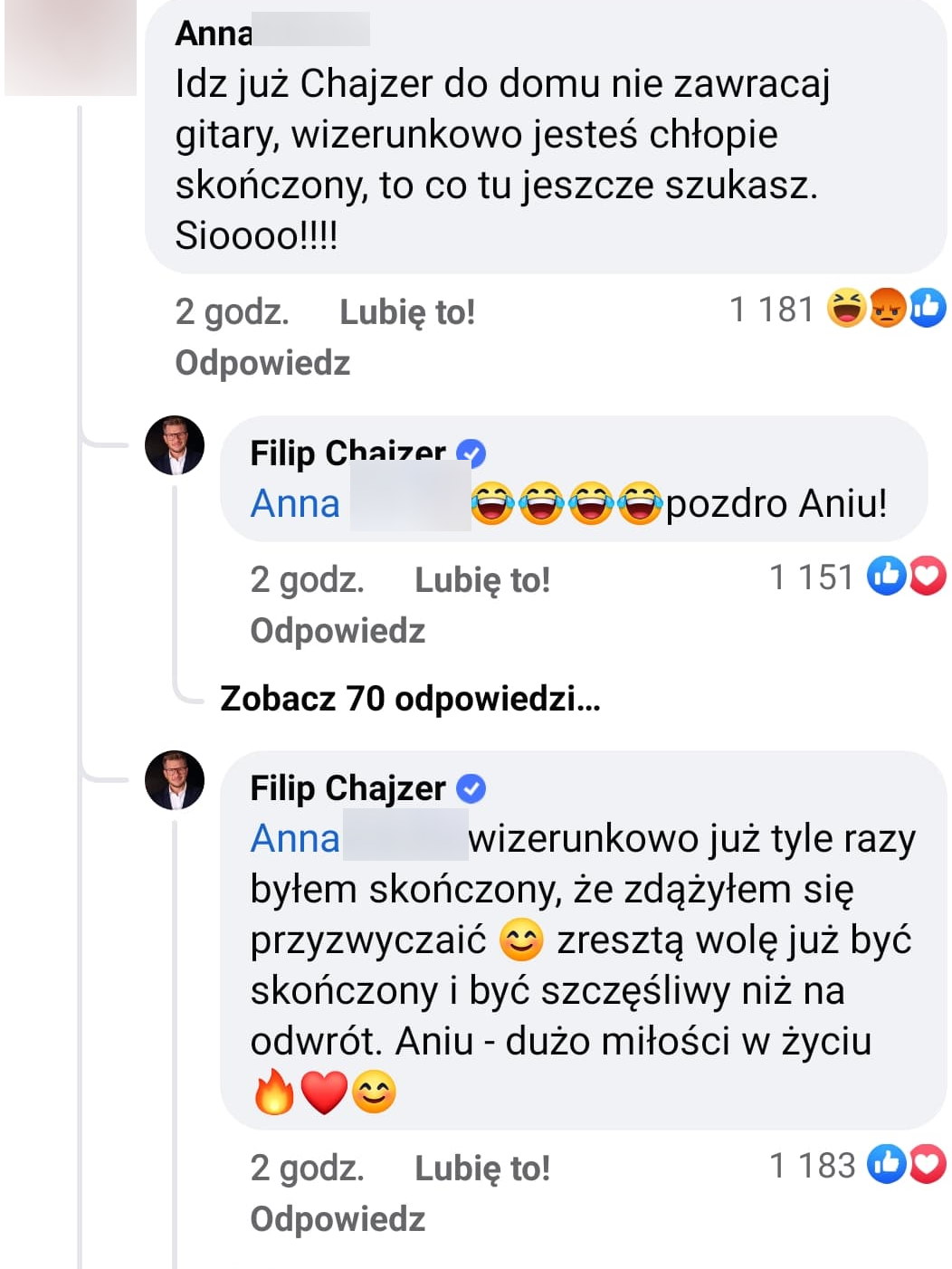952x1269 pixels.
Task: Toggle "Lubię to!" under the bottom reply
Action: pos(481,1169)
